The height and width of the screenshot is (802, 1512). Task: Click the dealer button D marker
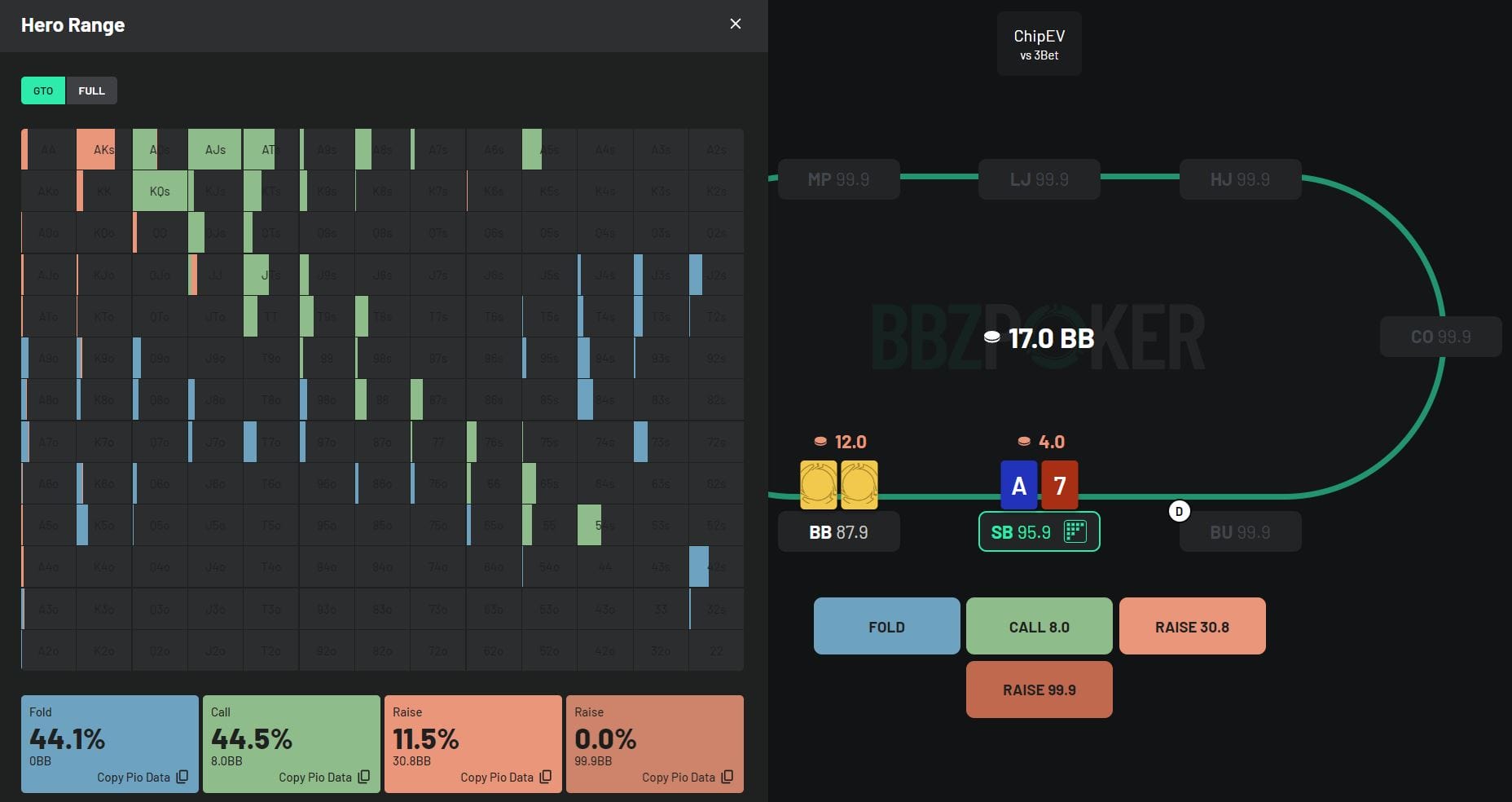pos(1179,512)
